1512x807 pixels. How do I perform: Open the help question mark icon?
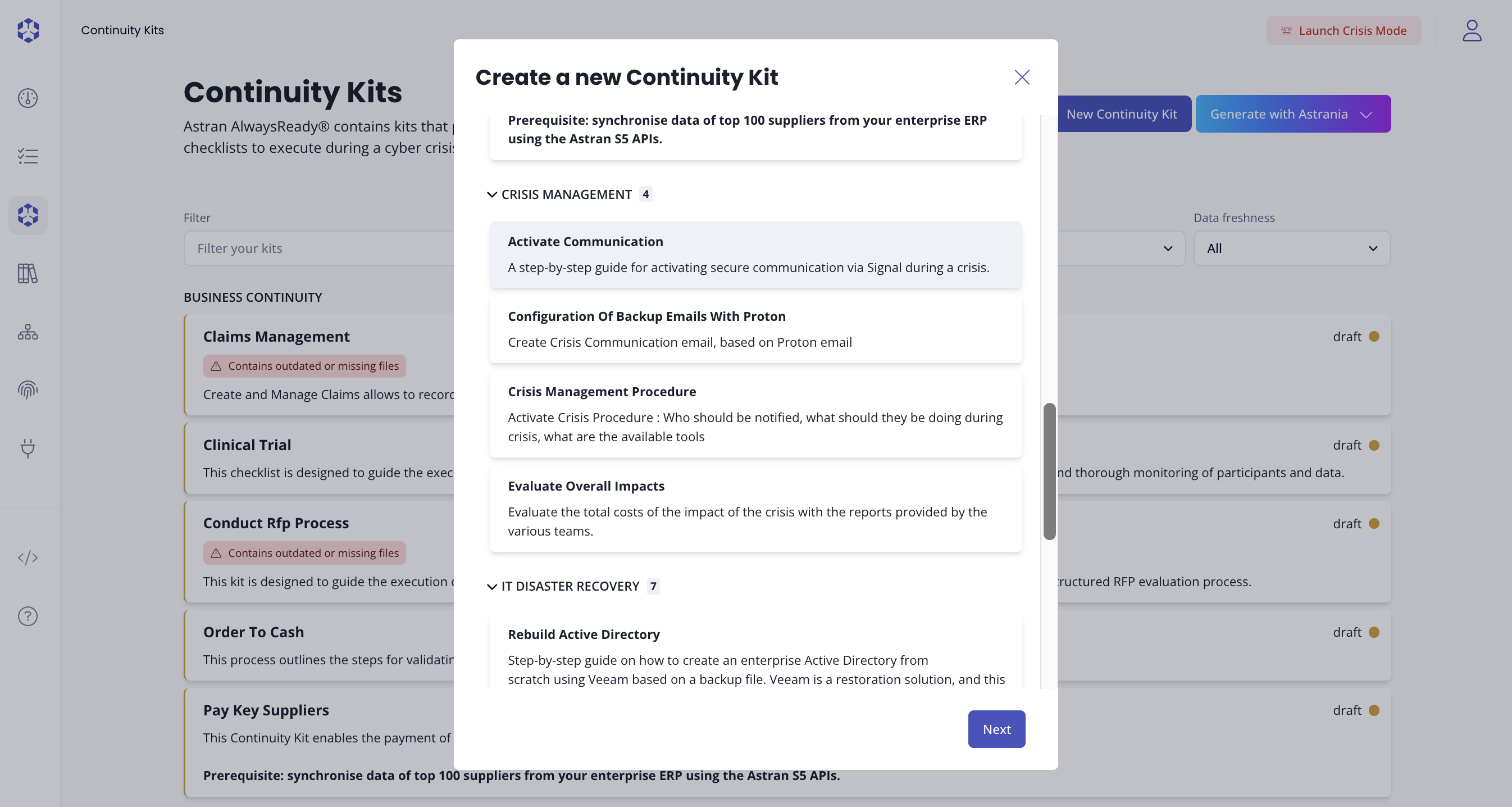[28, 616]
